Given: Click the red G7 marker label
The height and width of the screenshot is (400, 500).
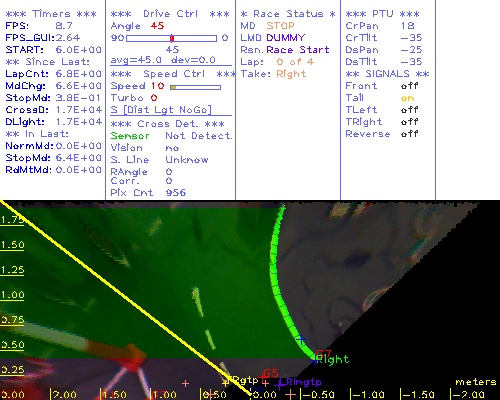Looking at the screenshot, I should click(x=324, y=354).
